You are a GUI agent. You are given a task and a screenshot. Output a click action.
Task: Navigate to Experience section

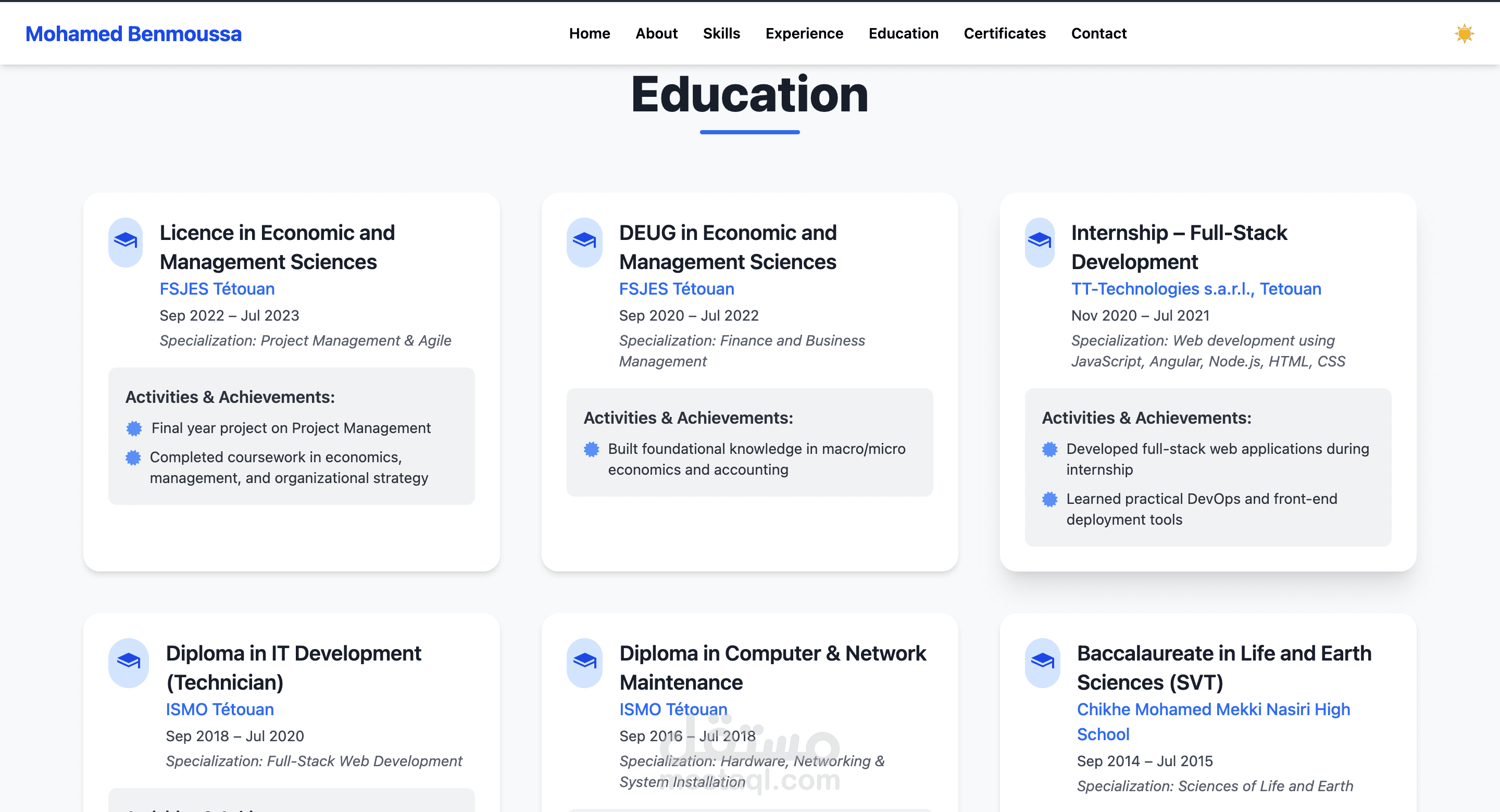click(804, 34)
